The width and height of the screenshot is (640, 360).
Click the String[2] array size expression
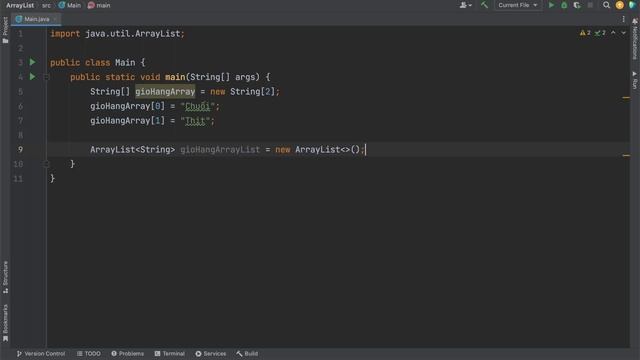(253, 91)
